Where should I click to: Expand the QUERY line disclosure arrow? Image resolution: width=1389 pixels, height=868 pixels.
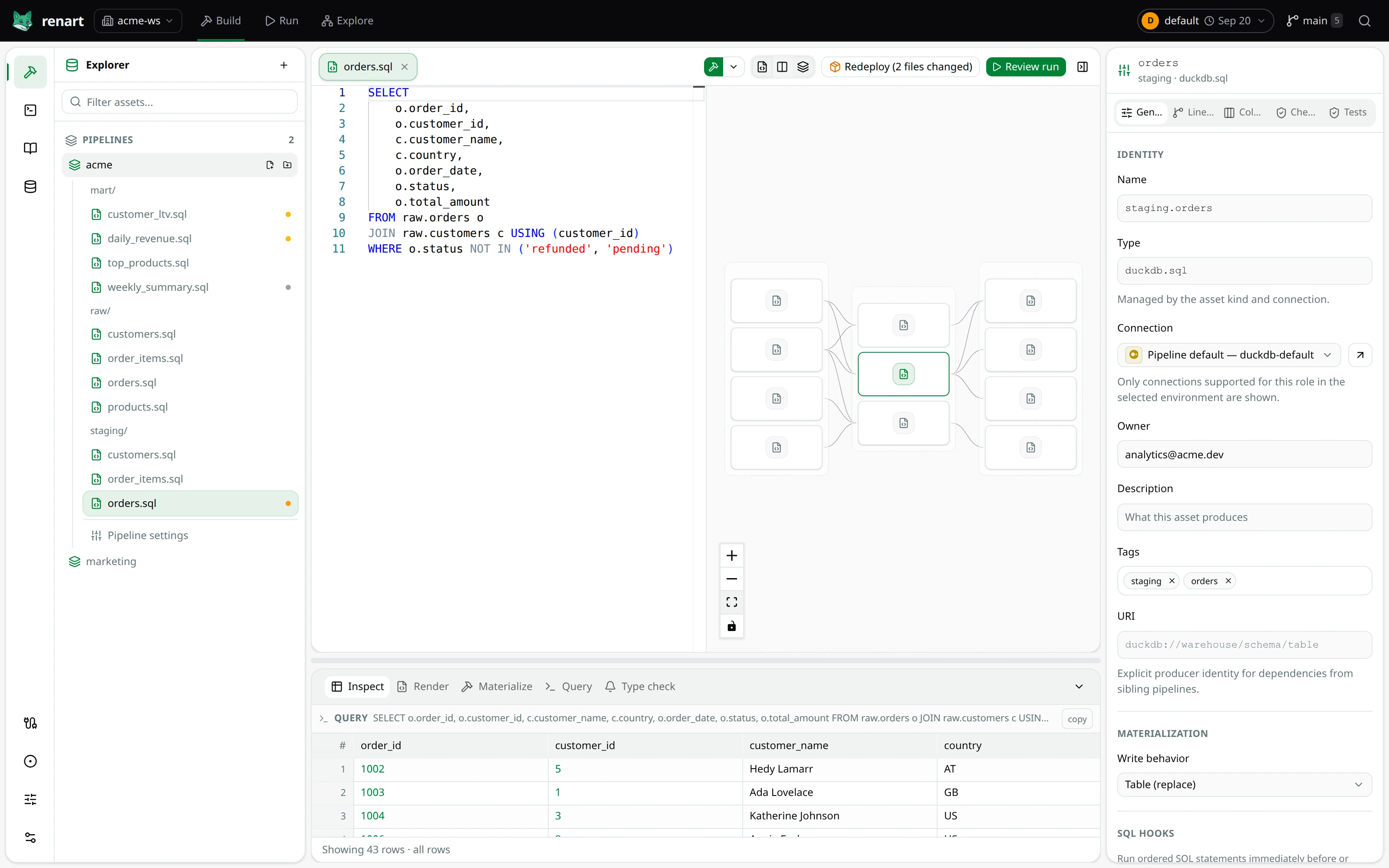323,718
